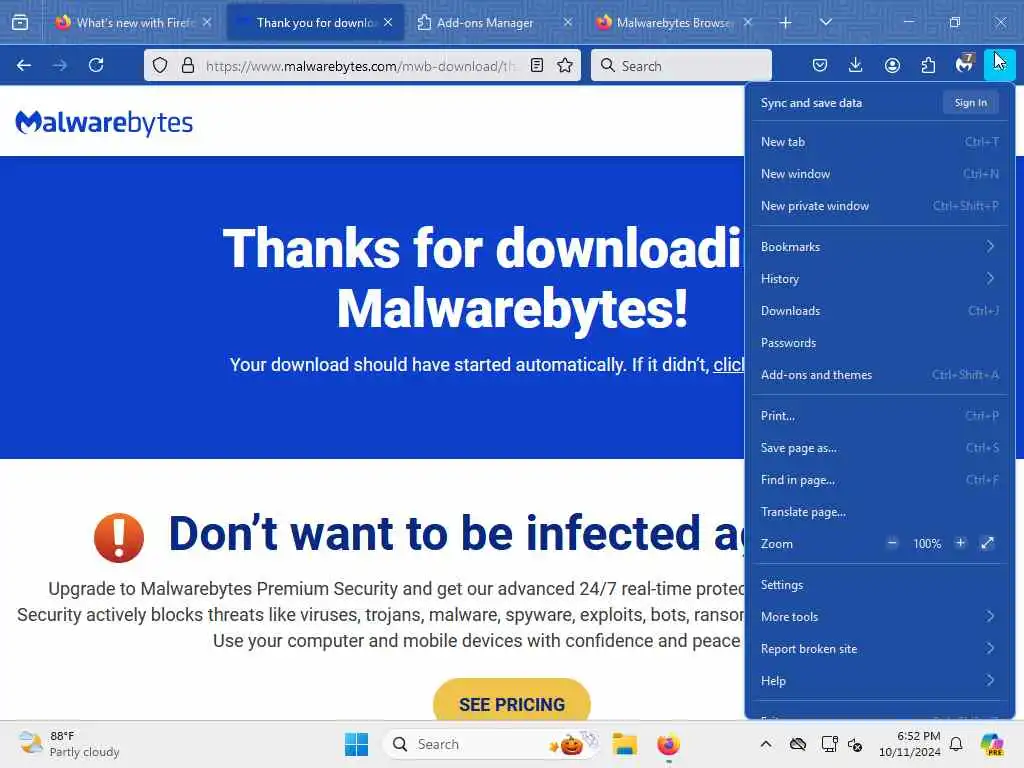
Task: Open the weather widget
Action: pyautogui.click(x=69, y=744)
